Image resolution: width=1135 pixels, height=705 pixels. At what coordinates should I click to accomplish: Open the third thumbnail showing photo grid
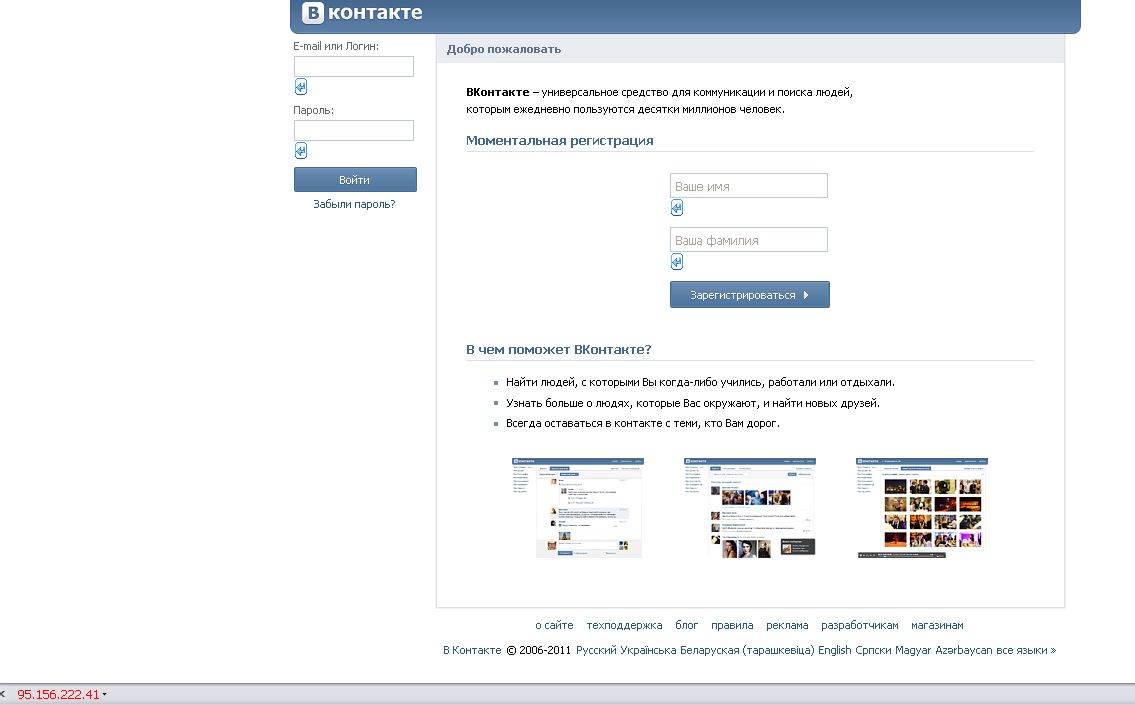[x=921, y=507]
